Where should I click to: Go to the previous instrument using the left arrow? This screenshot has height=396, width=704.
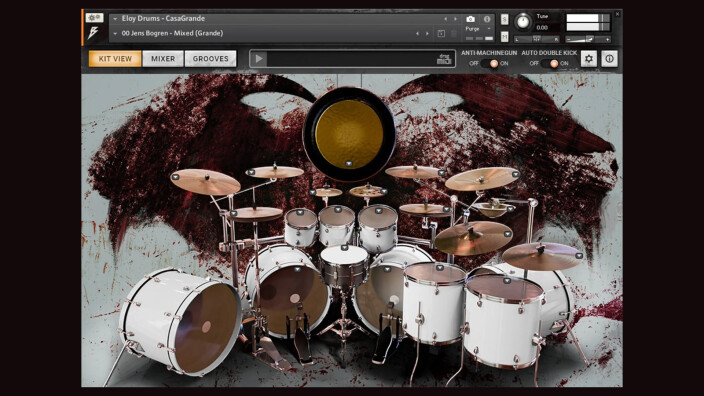[x=445, y=19]
